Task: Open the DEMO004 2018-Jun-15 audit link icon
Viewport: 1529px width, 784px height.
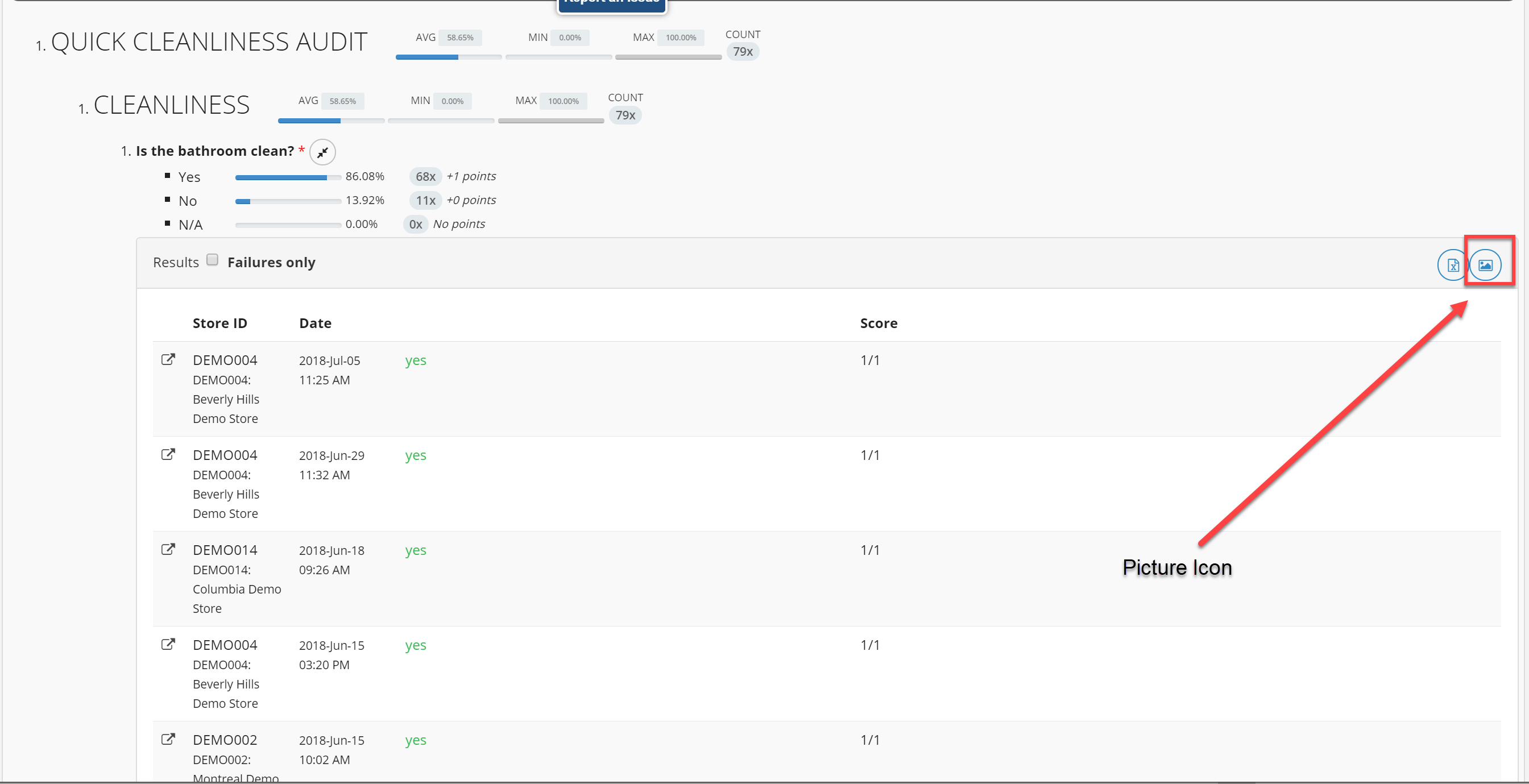Action: tap(168, 645)
